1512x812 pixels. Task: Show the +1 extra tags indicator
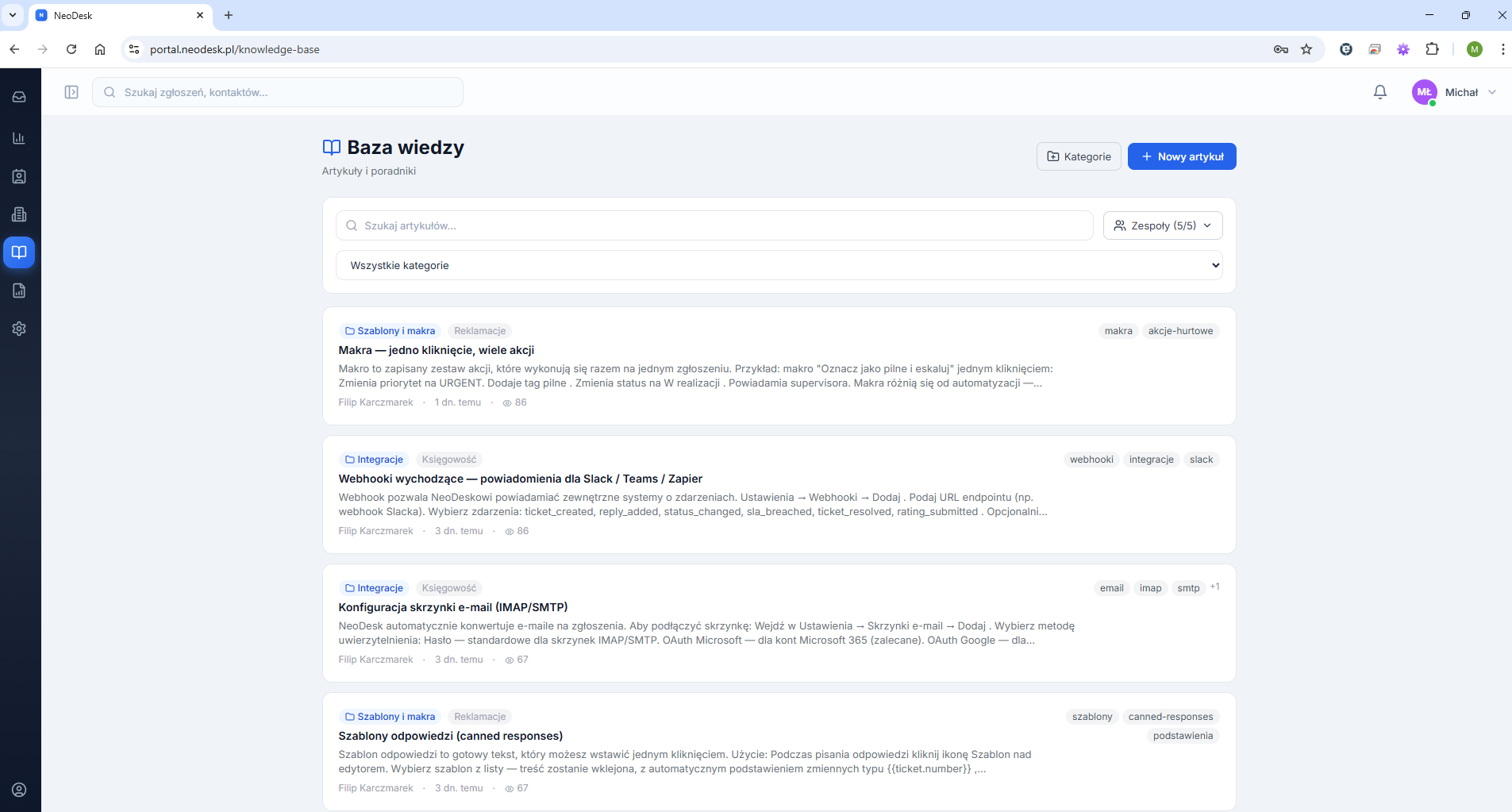coord(1214,587)
